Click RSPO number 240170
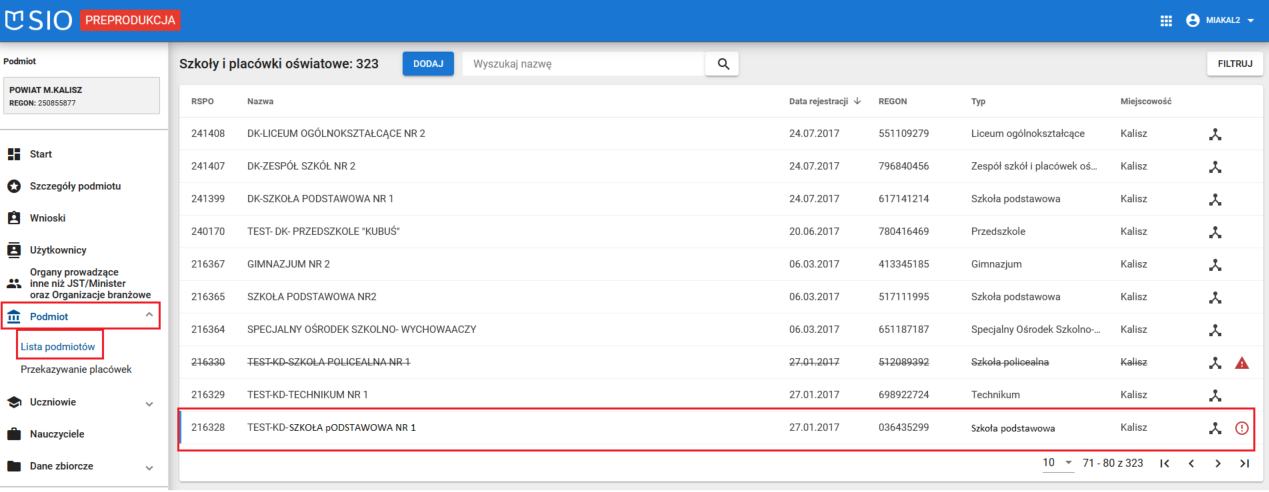 point(208,232)
